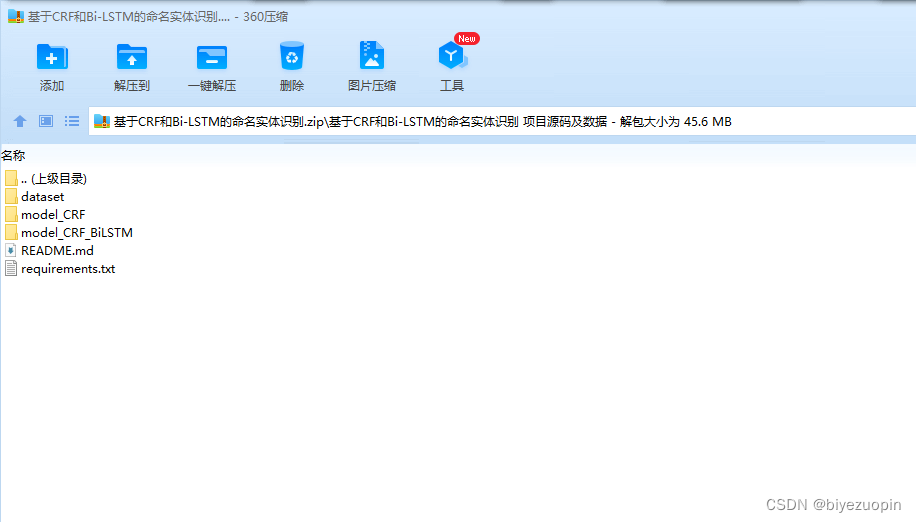Go up one level with up arrow icon
The height and width of the screenshot is (522, 916).
tap(20, 121)
